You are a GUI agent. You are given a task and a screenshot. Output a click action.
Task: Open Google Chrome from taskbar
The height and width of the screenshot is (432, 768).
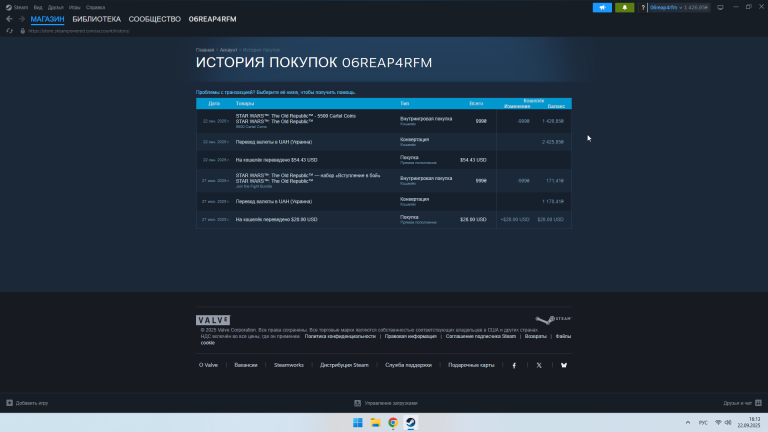pyautogui.click(x=393, y=423)
